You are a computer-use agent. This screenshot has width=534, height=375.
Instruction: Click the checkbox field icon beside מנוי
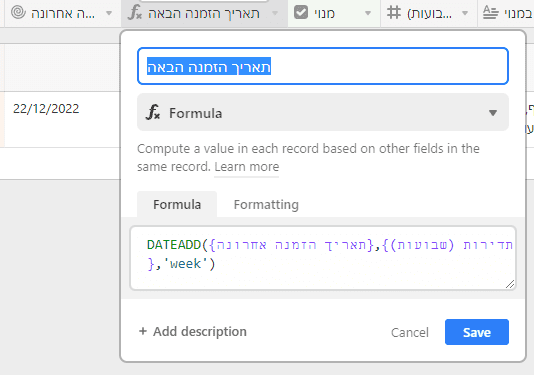[x=301, y=13]
